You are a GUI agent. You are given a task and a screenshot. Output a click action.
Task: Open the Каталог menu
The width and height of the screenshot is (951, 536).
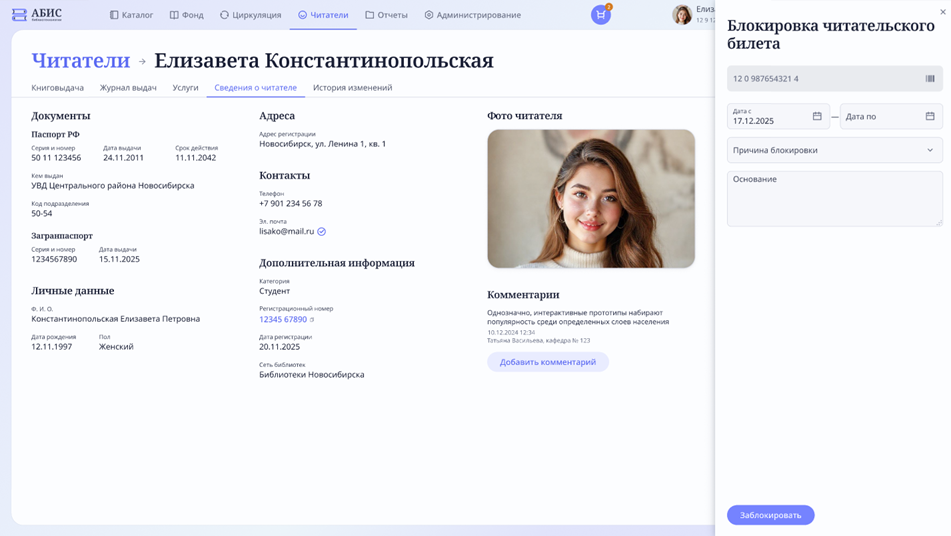131,15
